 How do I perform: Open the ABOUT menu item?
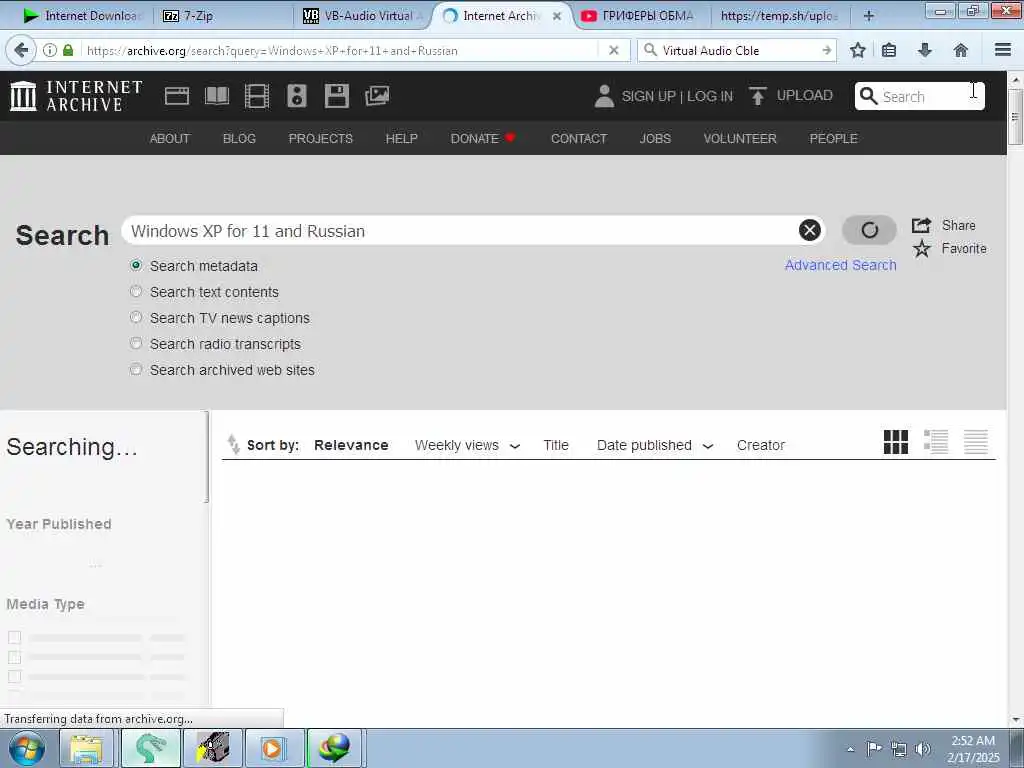pyautogui.click(x=170, y=138)
